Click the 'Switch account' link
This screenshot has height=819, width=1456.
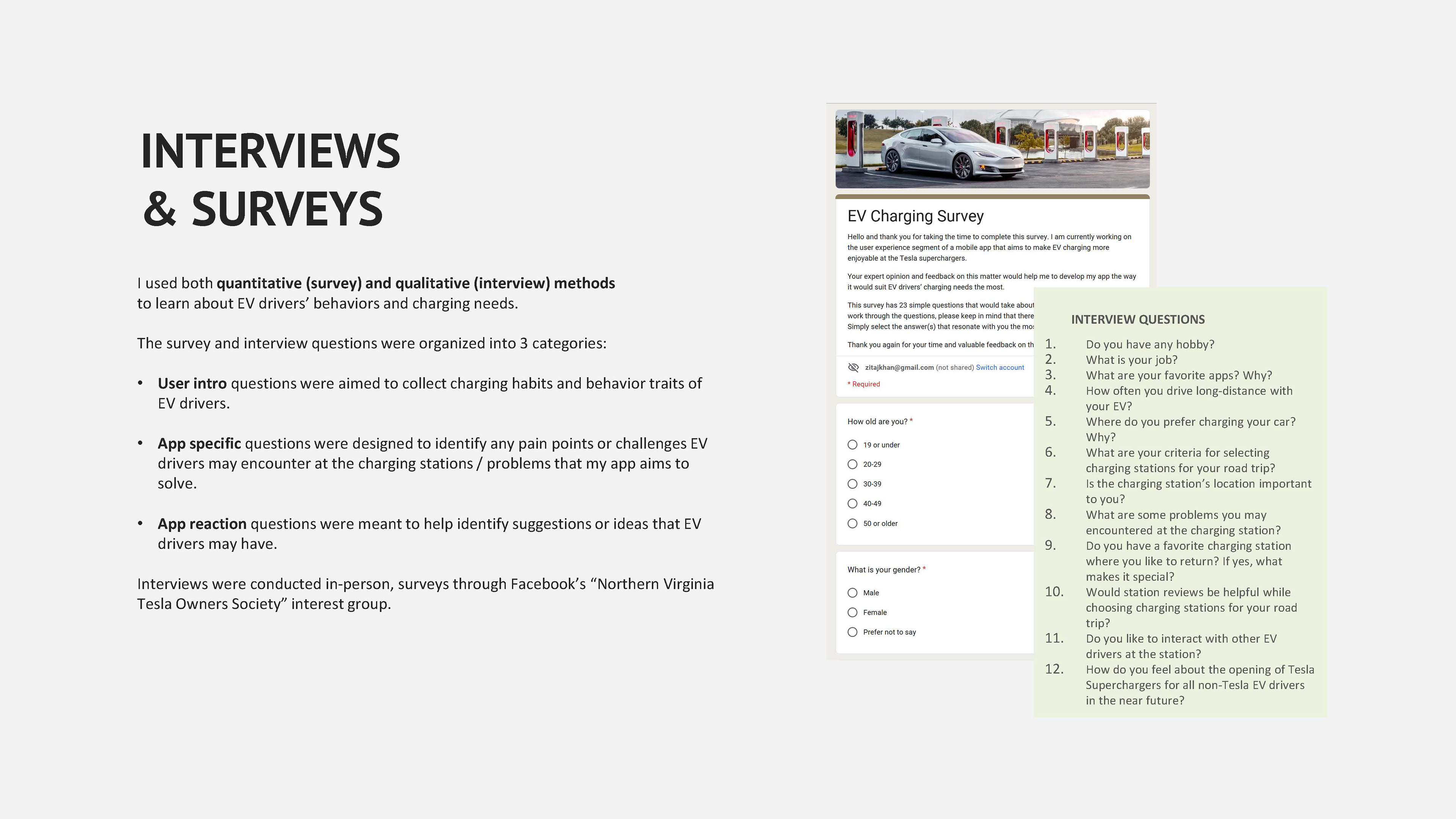click(x=999, y=367)
